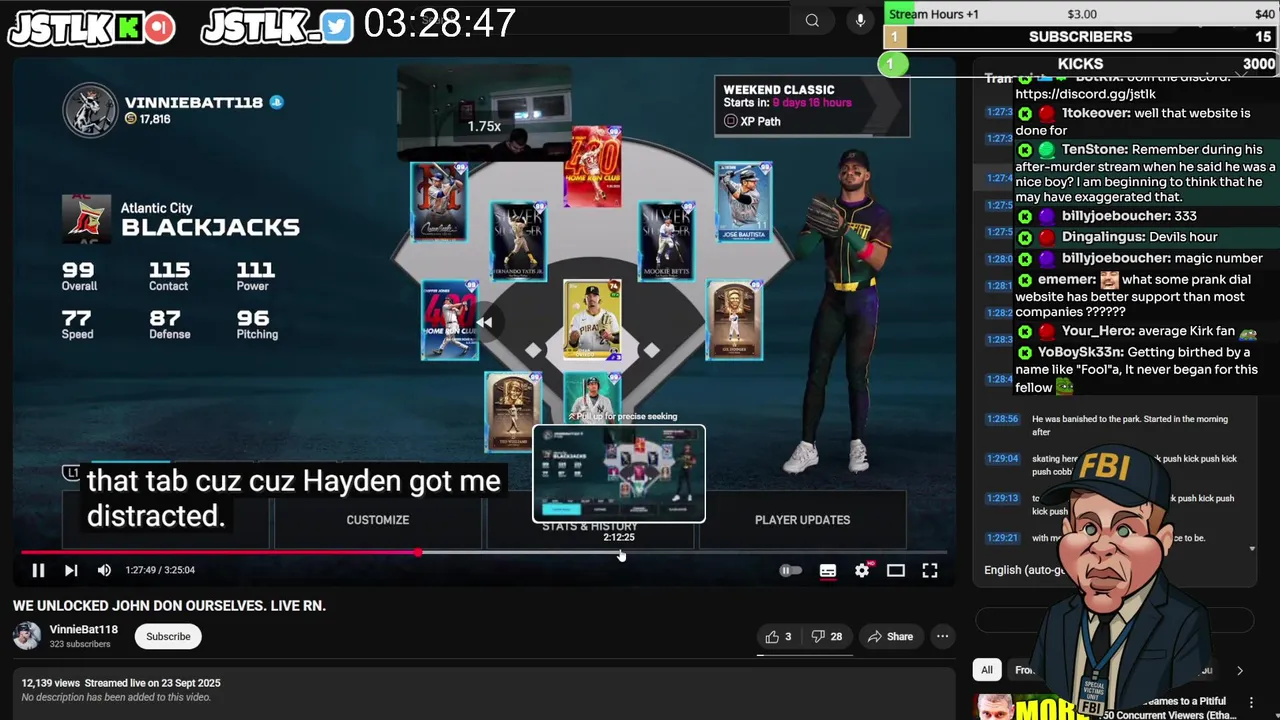Mute the video volume speaker icon
The image size is (1280, 720).
[104, 570]
